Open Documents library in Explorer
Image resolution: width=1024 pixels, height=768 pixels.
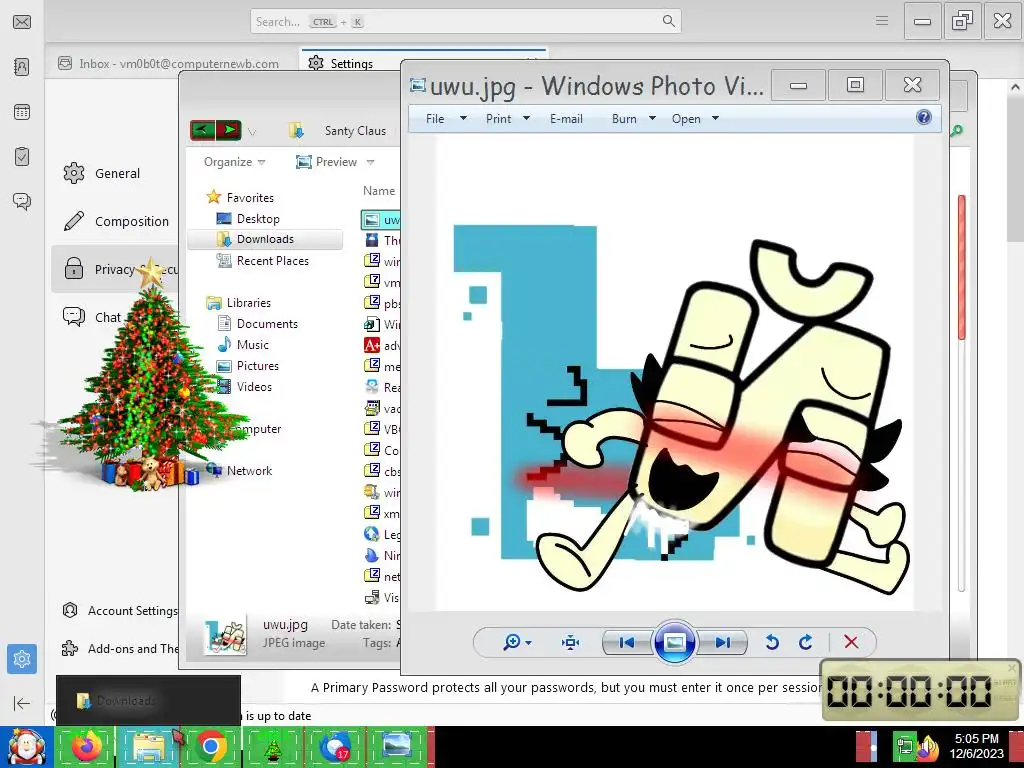pyautogui.click(x=257, y=324)
